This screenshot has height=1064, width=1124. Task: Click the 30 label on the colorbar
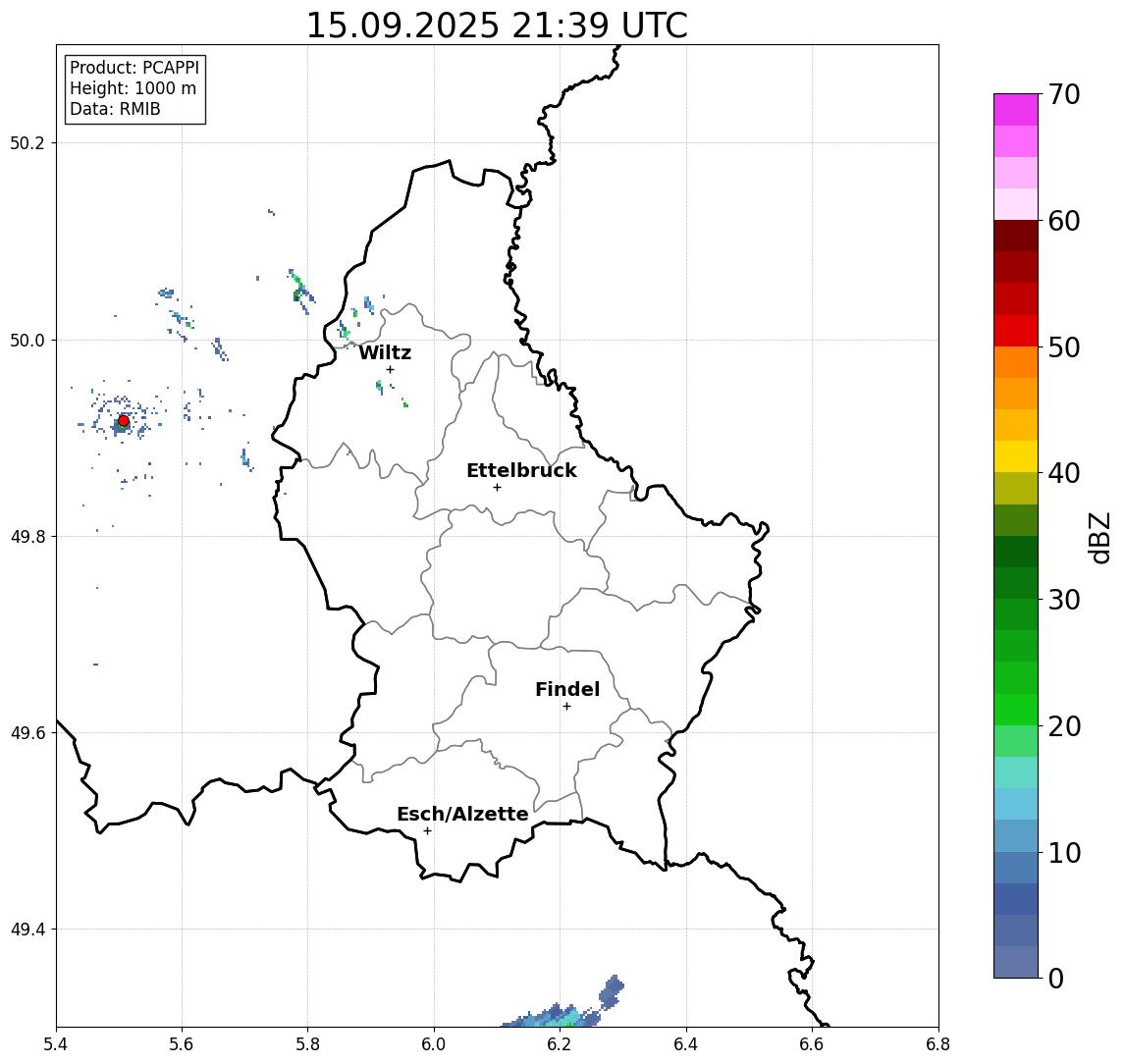click(1064, 600)
